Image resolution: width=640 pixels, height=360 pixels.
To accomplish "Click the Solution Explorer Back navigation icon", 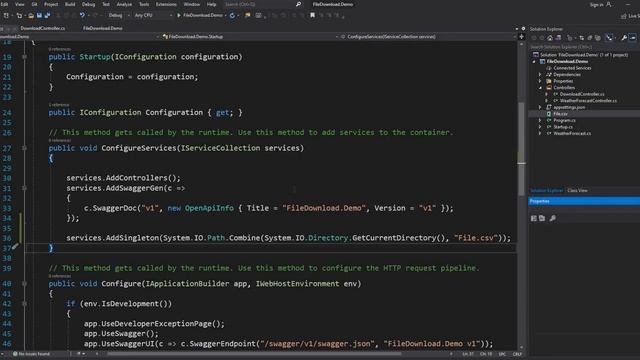I will (x=534, y=38).
